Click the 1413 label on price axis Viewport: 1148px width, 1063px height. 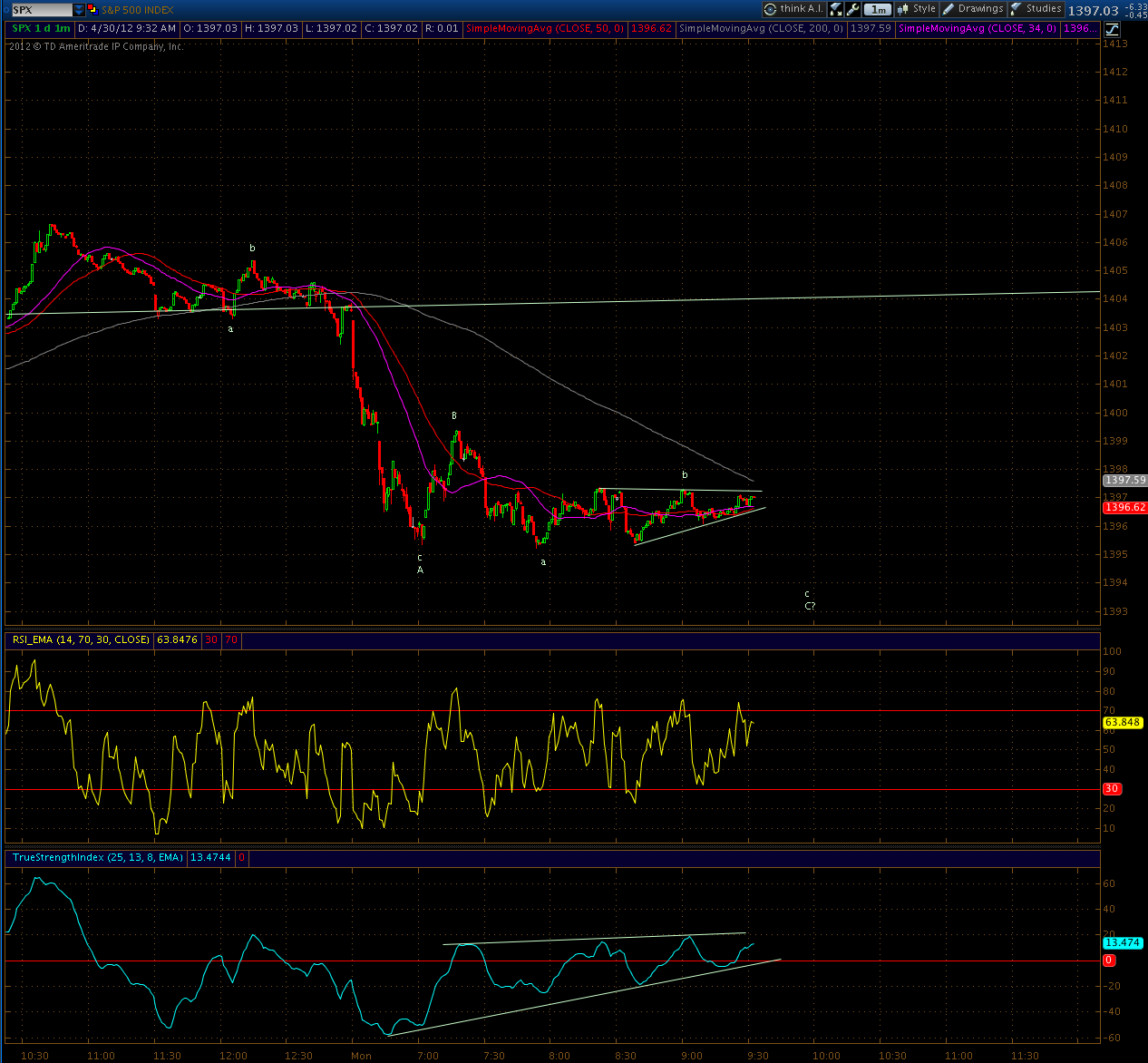(1115, 44)
